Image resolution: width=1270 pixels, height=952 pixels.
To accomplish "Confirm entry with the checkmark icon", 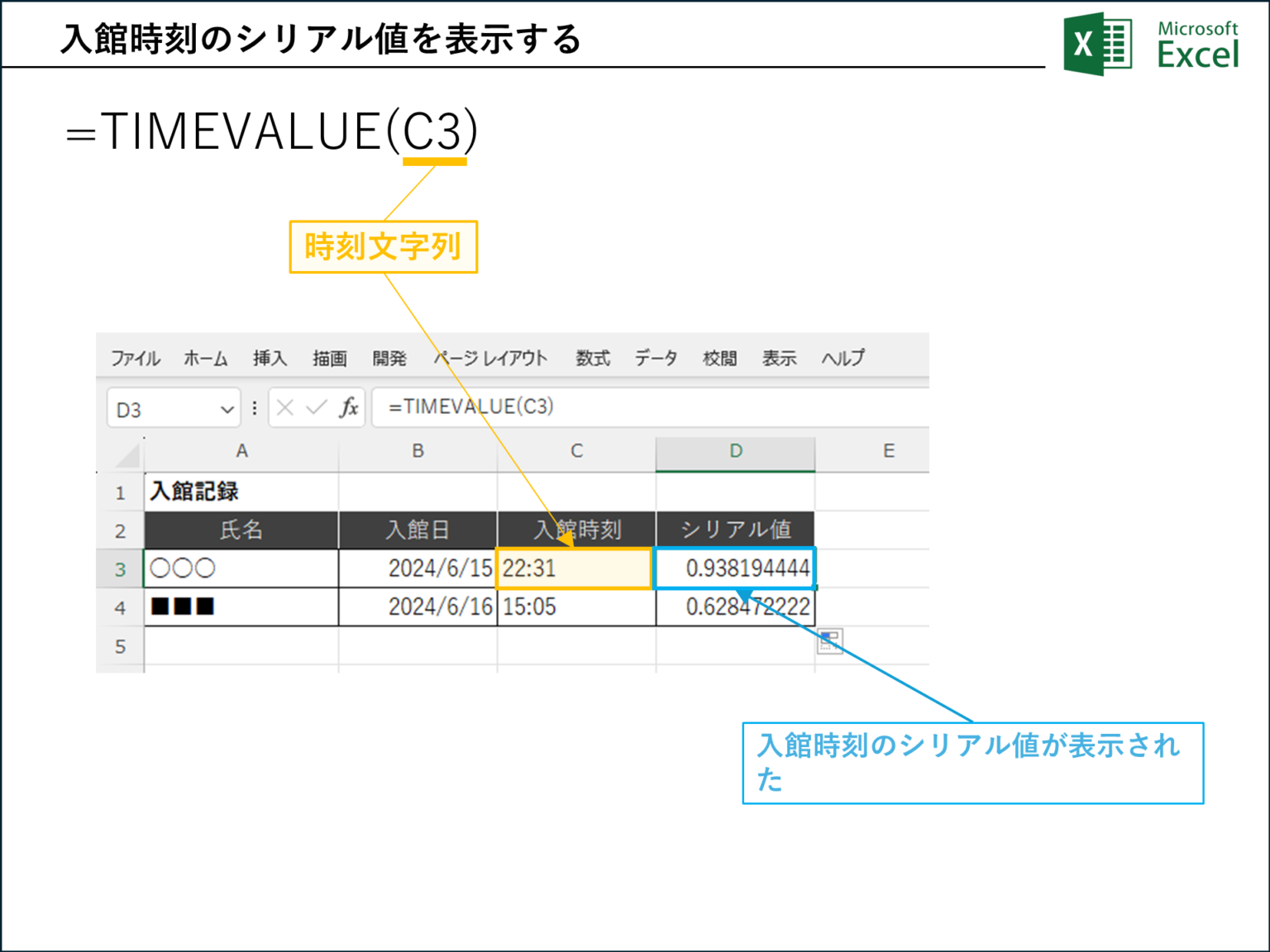I will (316, 407).
